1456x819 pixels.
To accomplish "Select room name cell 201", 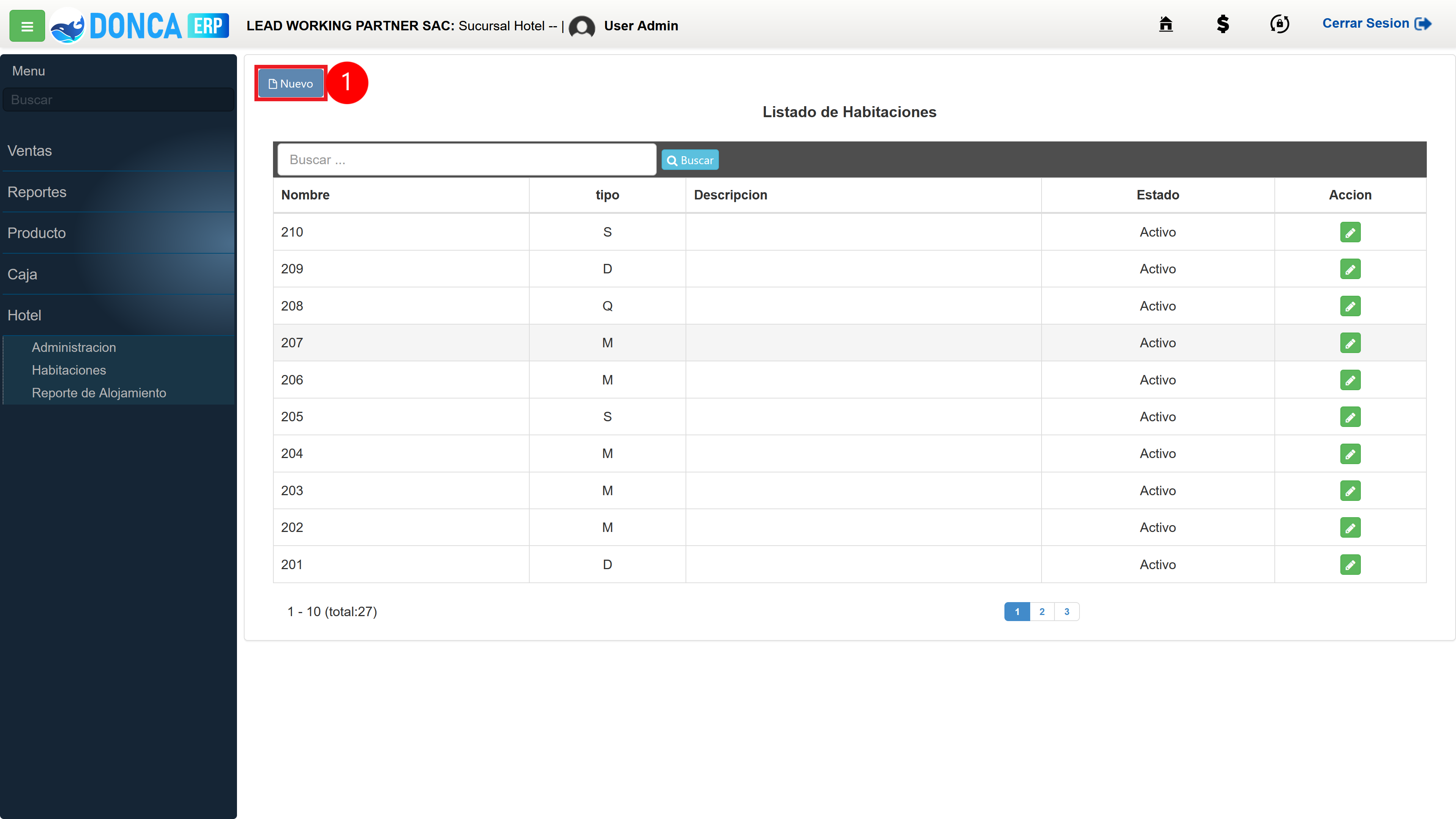I will (401, 565).
